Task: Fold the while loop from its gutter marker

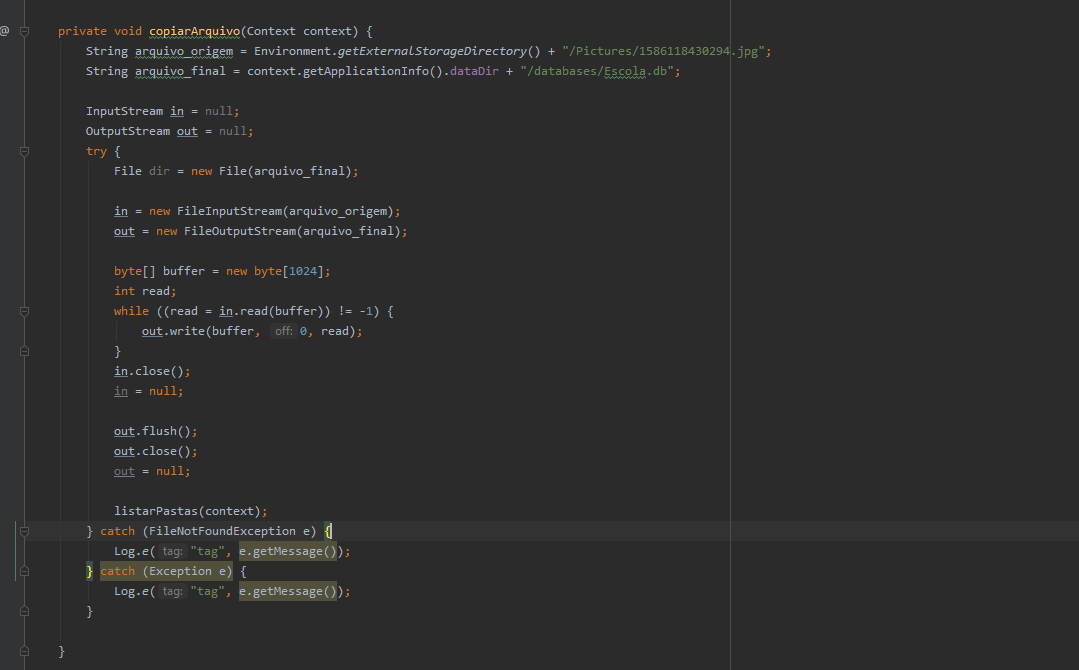Action: 24,312
